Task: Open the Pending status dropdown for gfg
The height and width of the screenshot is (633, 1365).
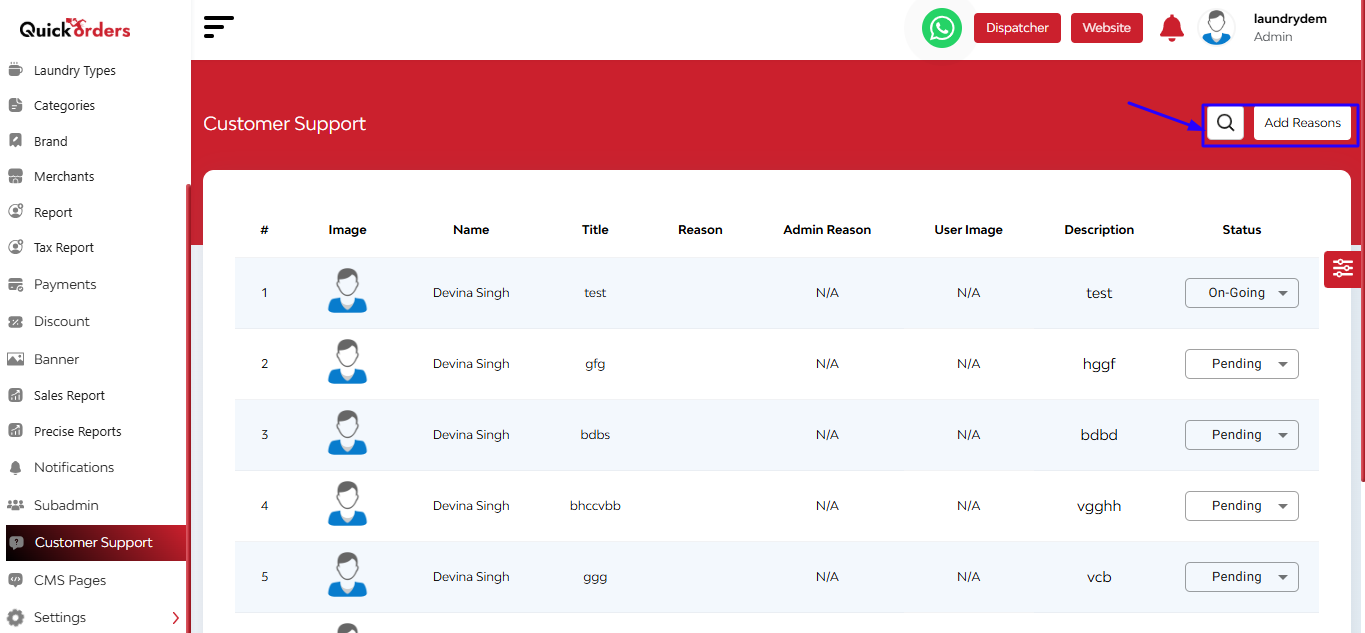Action: (x=1241, y=364)
